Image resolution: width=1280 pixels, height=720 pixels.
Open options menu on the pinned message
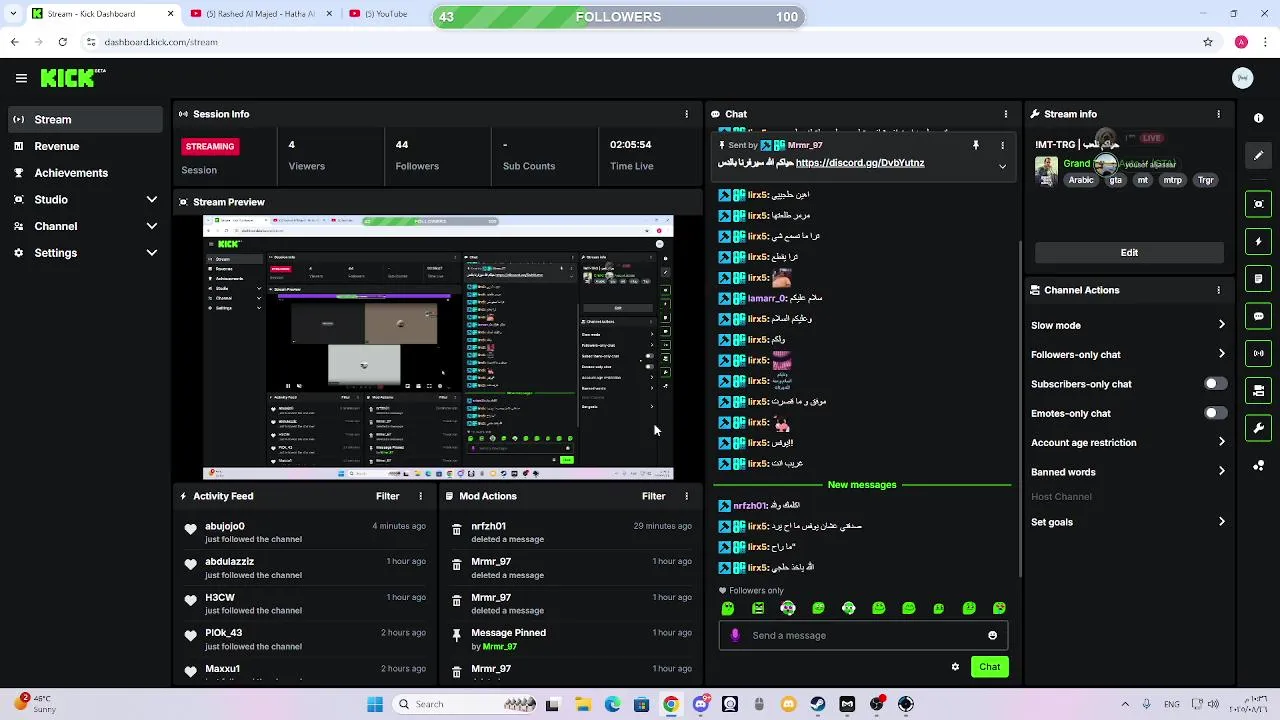[1002, 145]
